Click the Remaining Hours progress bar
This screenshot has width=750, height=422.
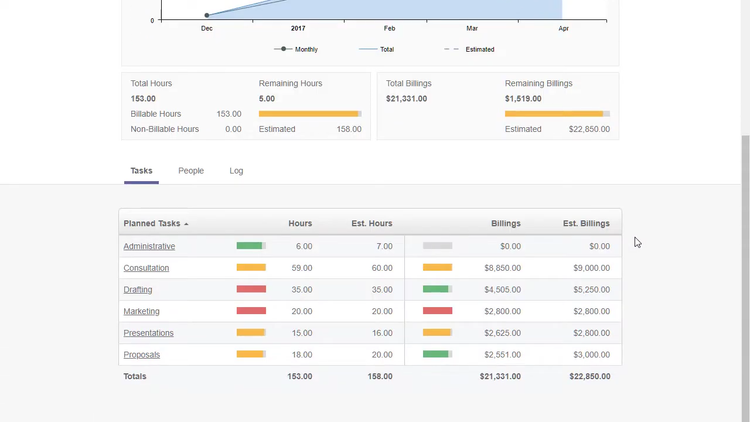[310, 114]
